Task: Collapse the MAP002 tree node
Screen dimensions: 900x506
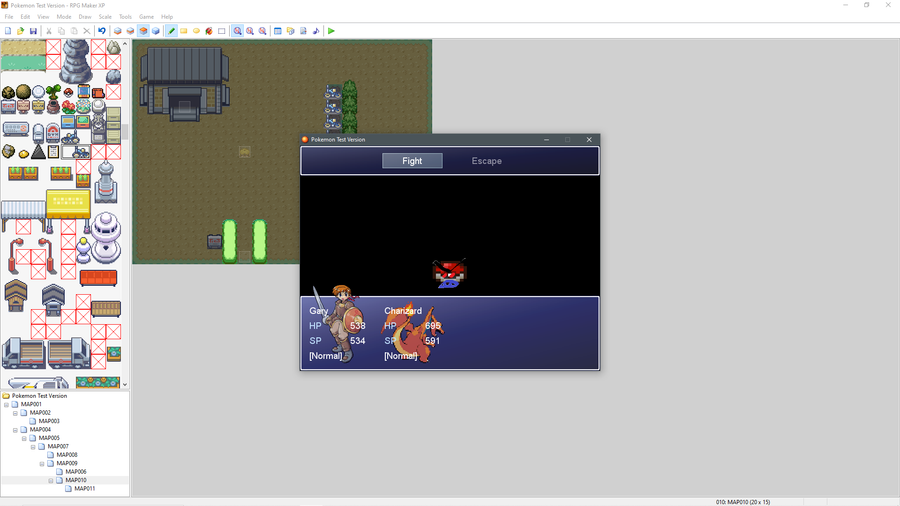Action: tap(15, 413)
